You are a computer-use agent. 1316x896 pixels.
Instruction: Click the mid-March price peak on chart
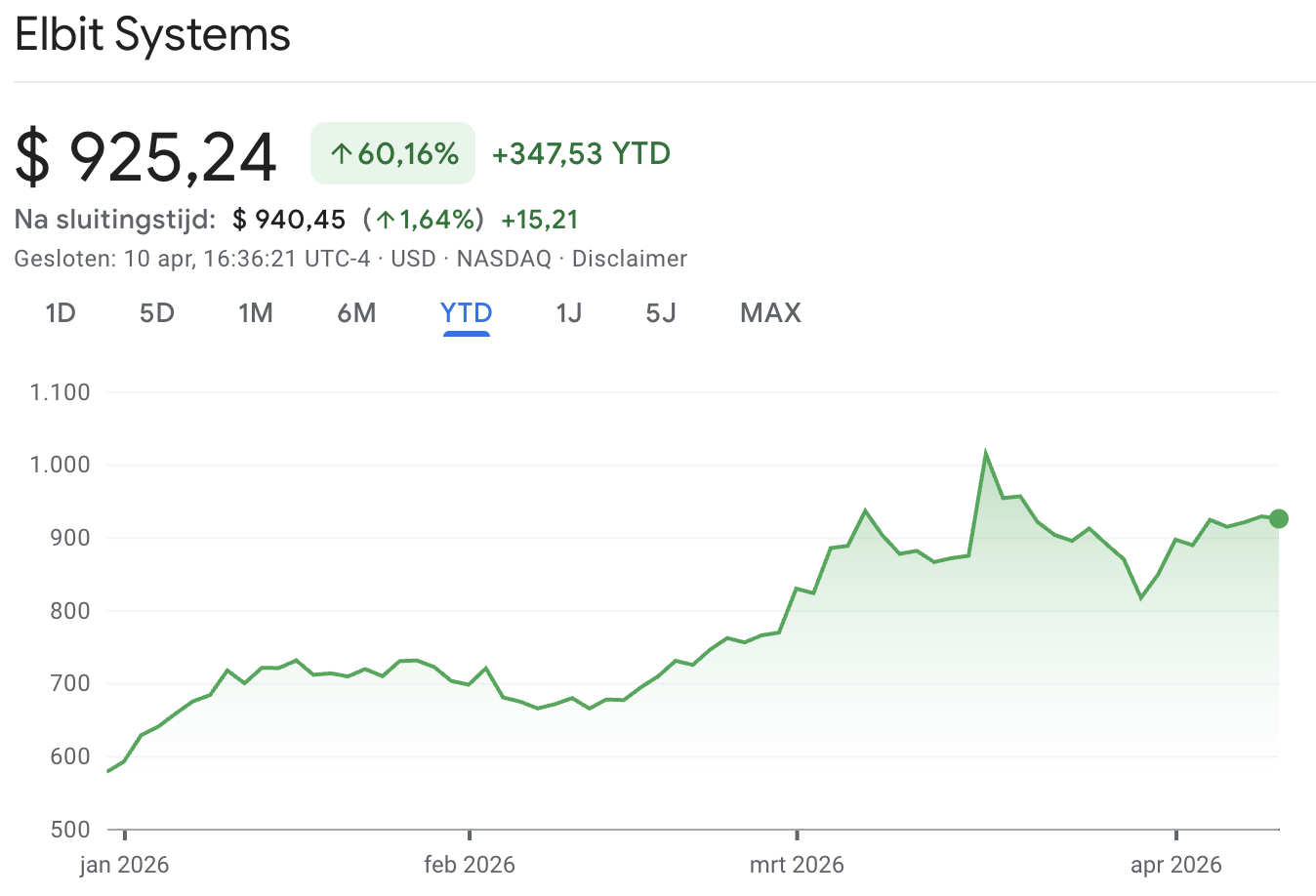click(986, 454)
